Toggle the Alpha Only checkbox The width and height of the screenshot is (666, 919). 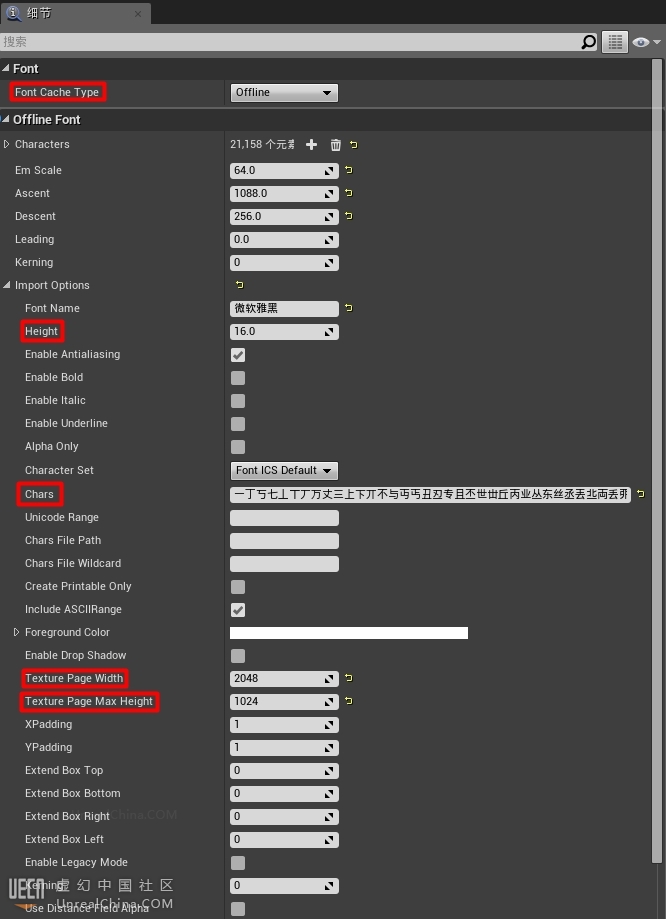(x=237, y=447)
